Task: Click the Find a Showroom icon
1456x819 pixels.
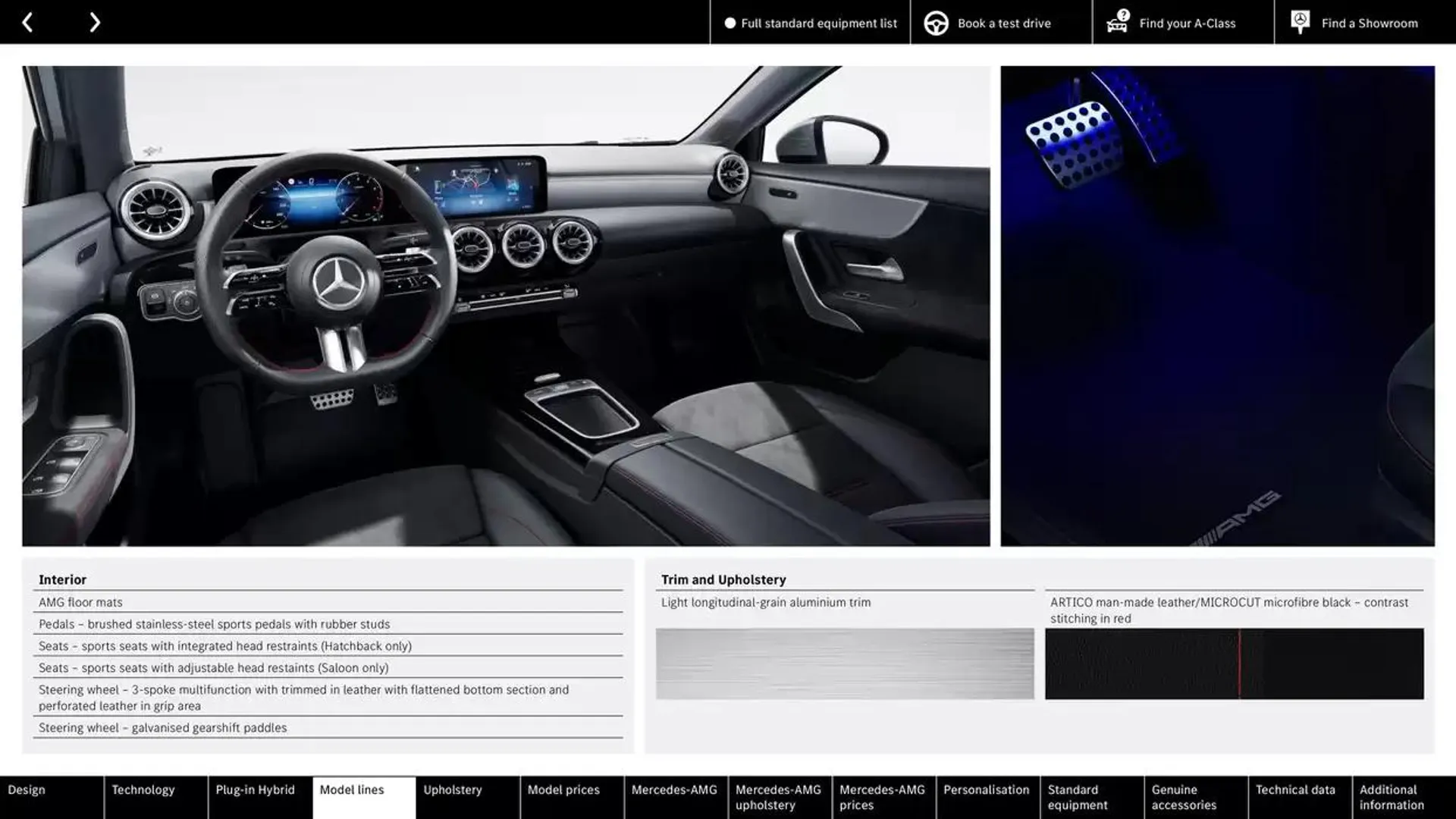Action: 1301,21
